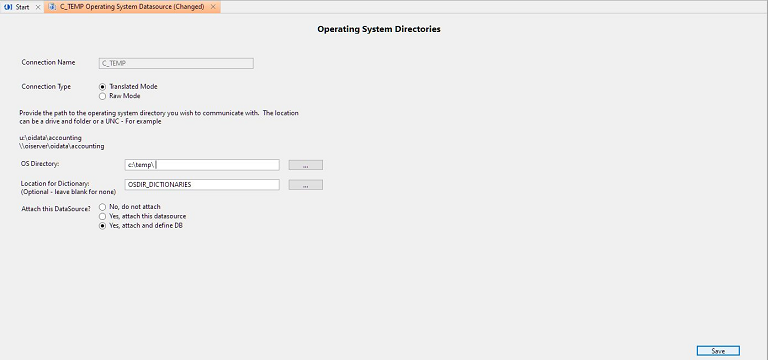Click the Connection Name field showing C_TEMP
The image size is (768, 360).
pos(176,63)
